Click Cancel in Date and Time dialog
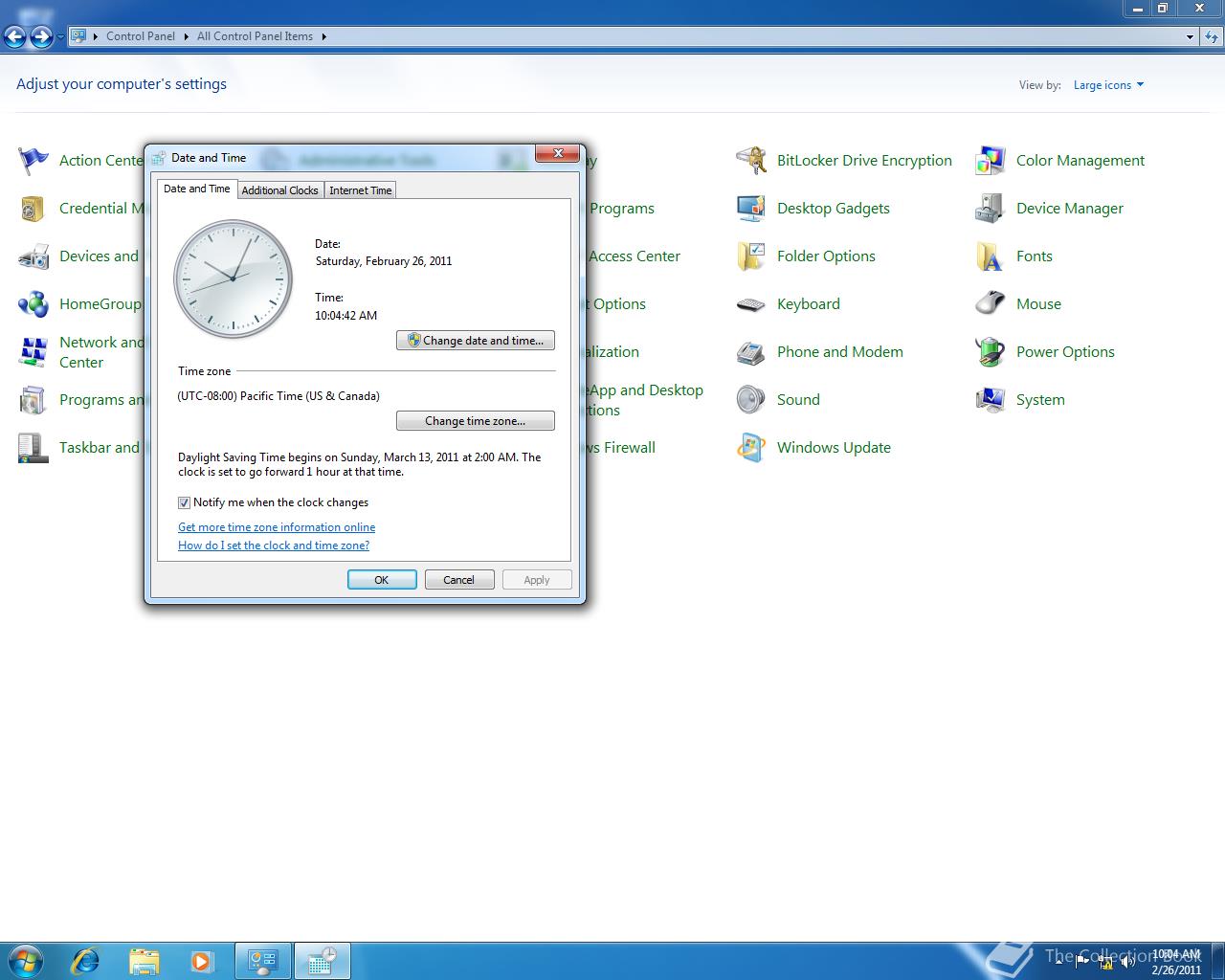The width and height of the screenshot is (1225, 980). [459, 580]
